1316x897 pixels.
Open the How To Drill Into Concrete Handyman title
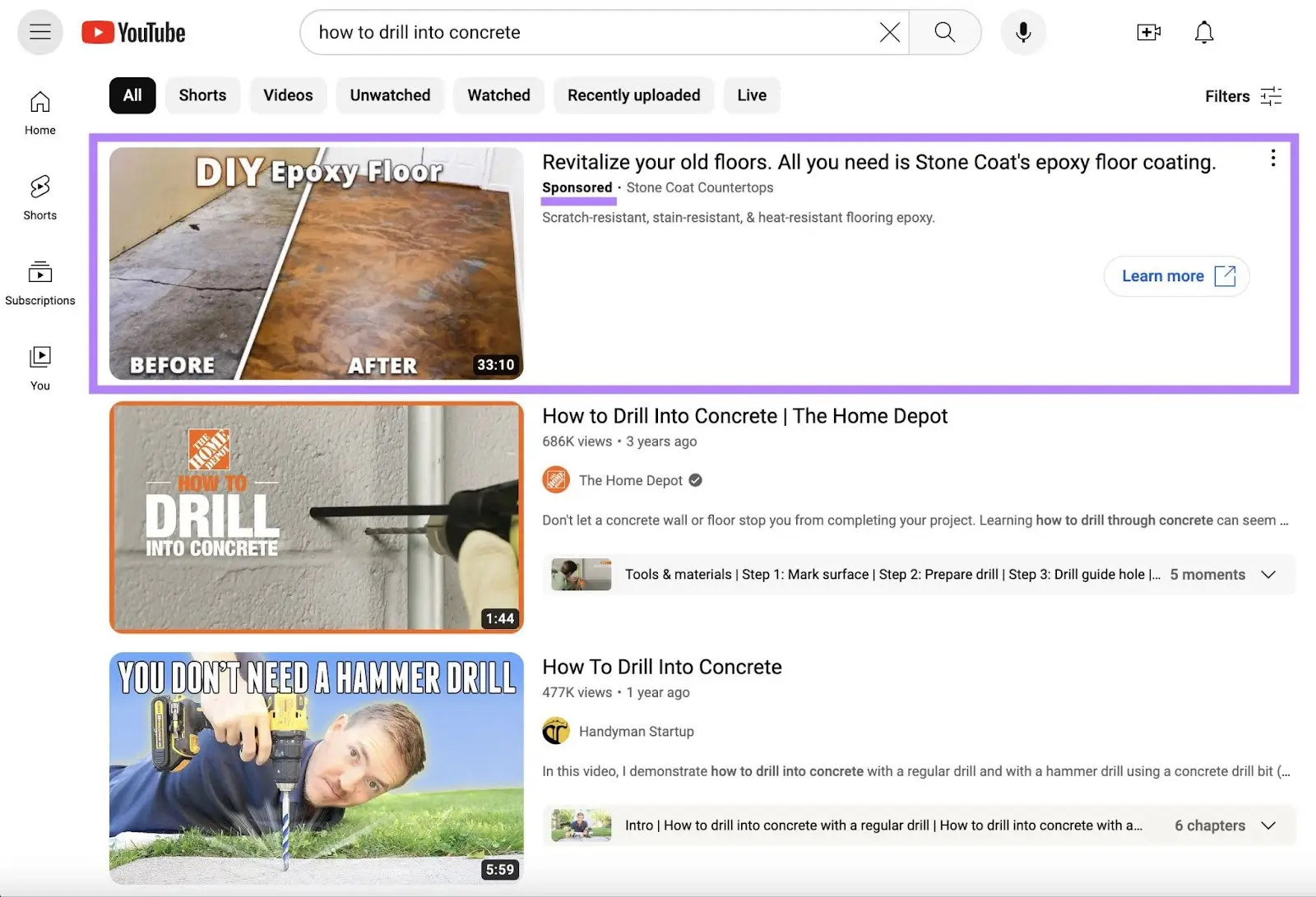click(662, 667)
